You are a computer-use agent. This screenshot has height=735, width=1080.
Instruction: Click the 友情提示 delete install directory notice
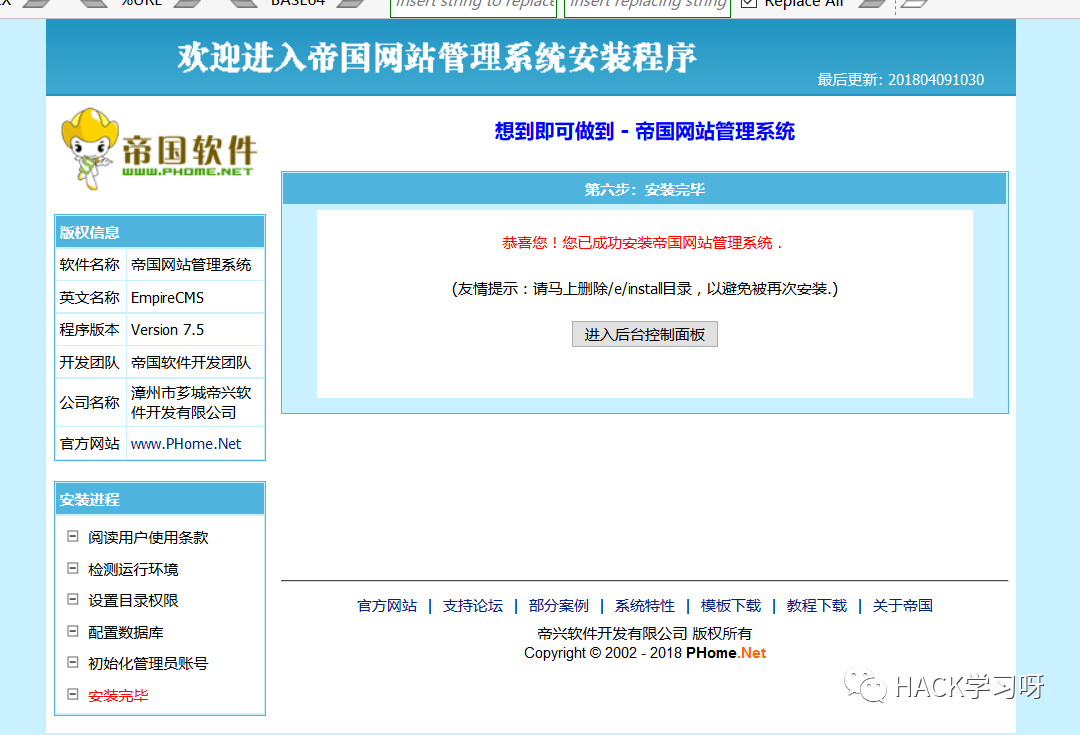coord(645,289)
